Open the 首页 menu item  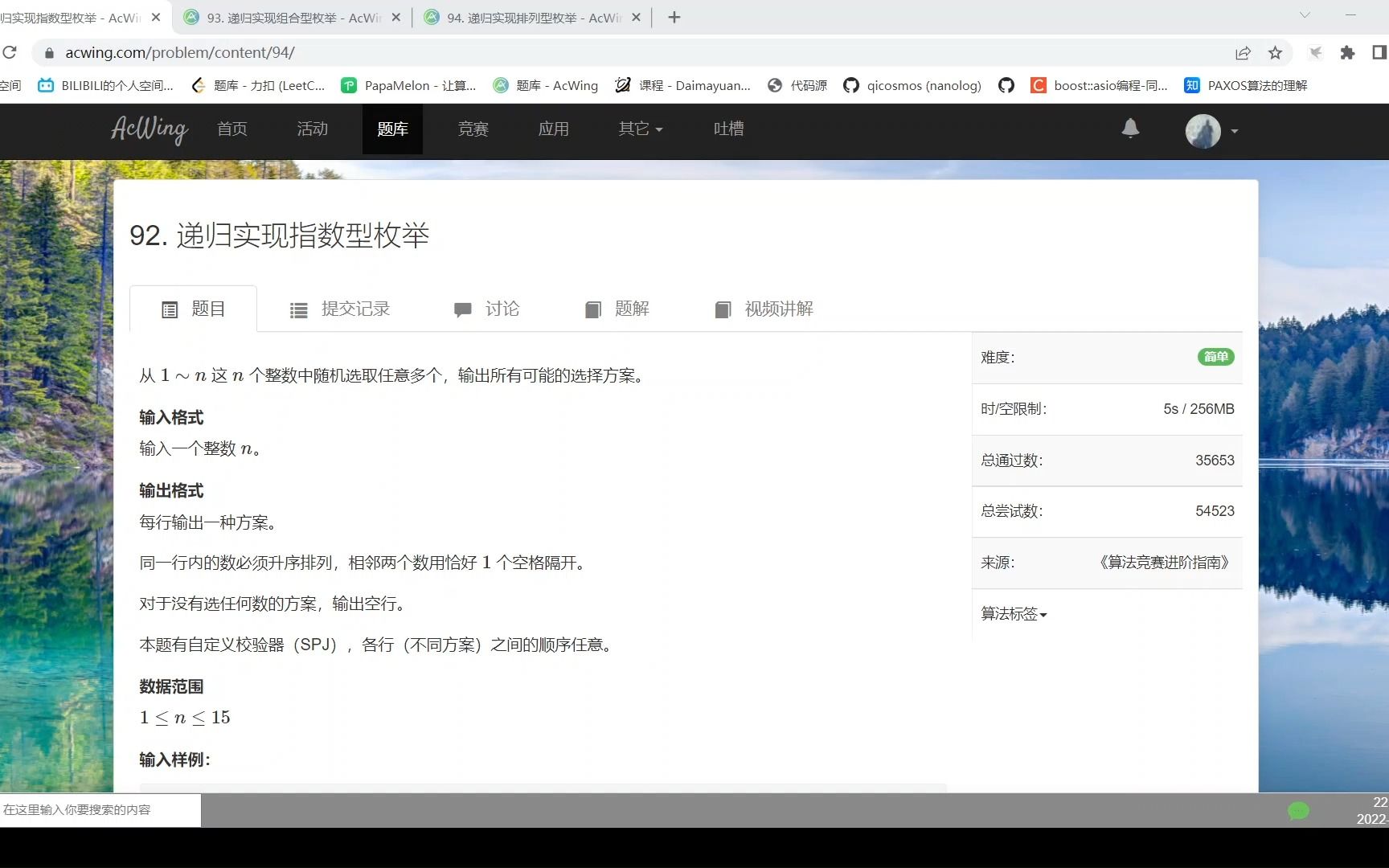click(231, 129)
